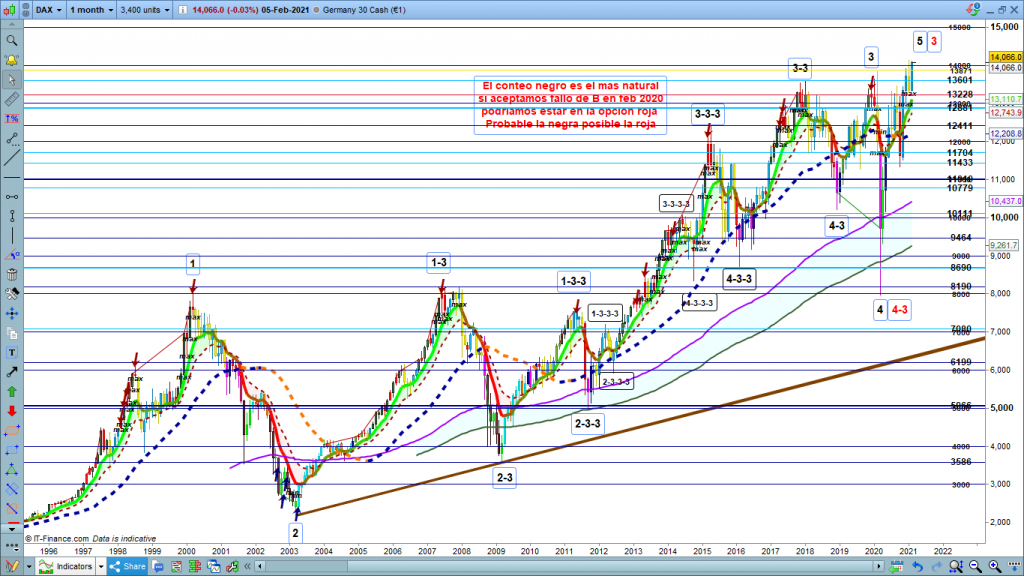This screenshot has height=576, width=1024.
Task: Choose the green up arrow tool
Action: (11, 391)
